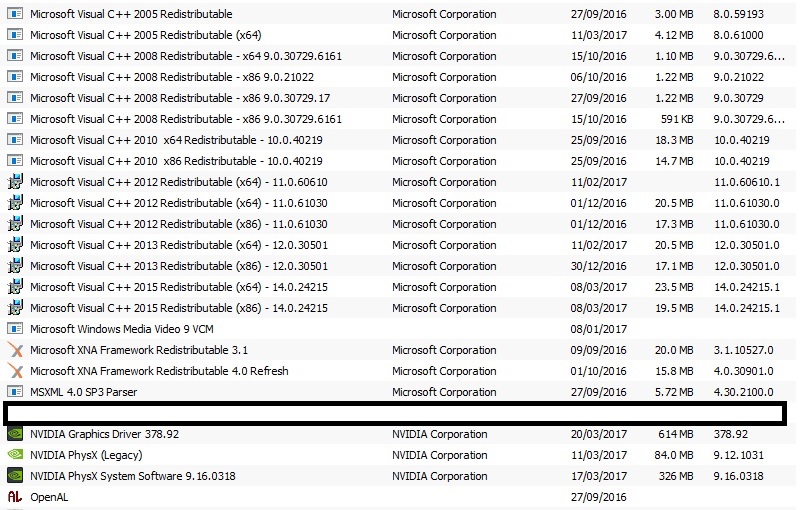The height and width of the screenshot is (510, 805).
Task: Click the XNA Framework Redistributable 3.1 icon
Action: tap(15, 350)
